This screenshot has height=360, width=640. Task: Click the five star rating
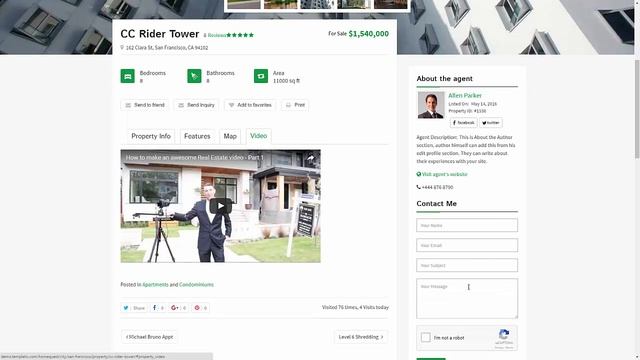[x=240, y=35]
